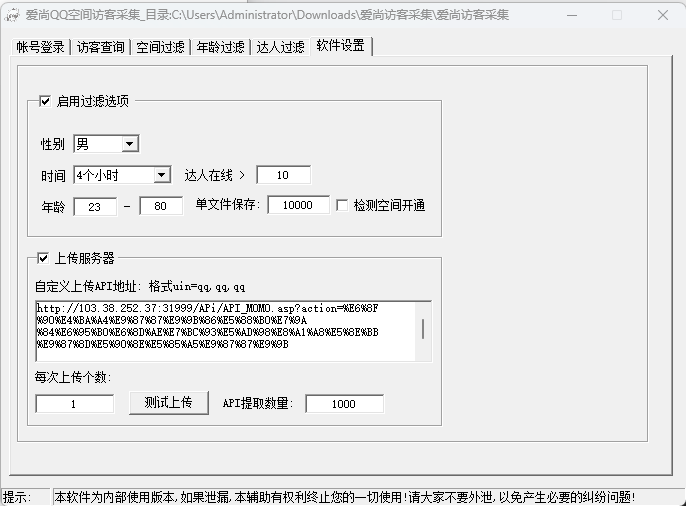
Task: Go to the 达人过滤 tab
Action: click(x=280, y=47)
